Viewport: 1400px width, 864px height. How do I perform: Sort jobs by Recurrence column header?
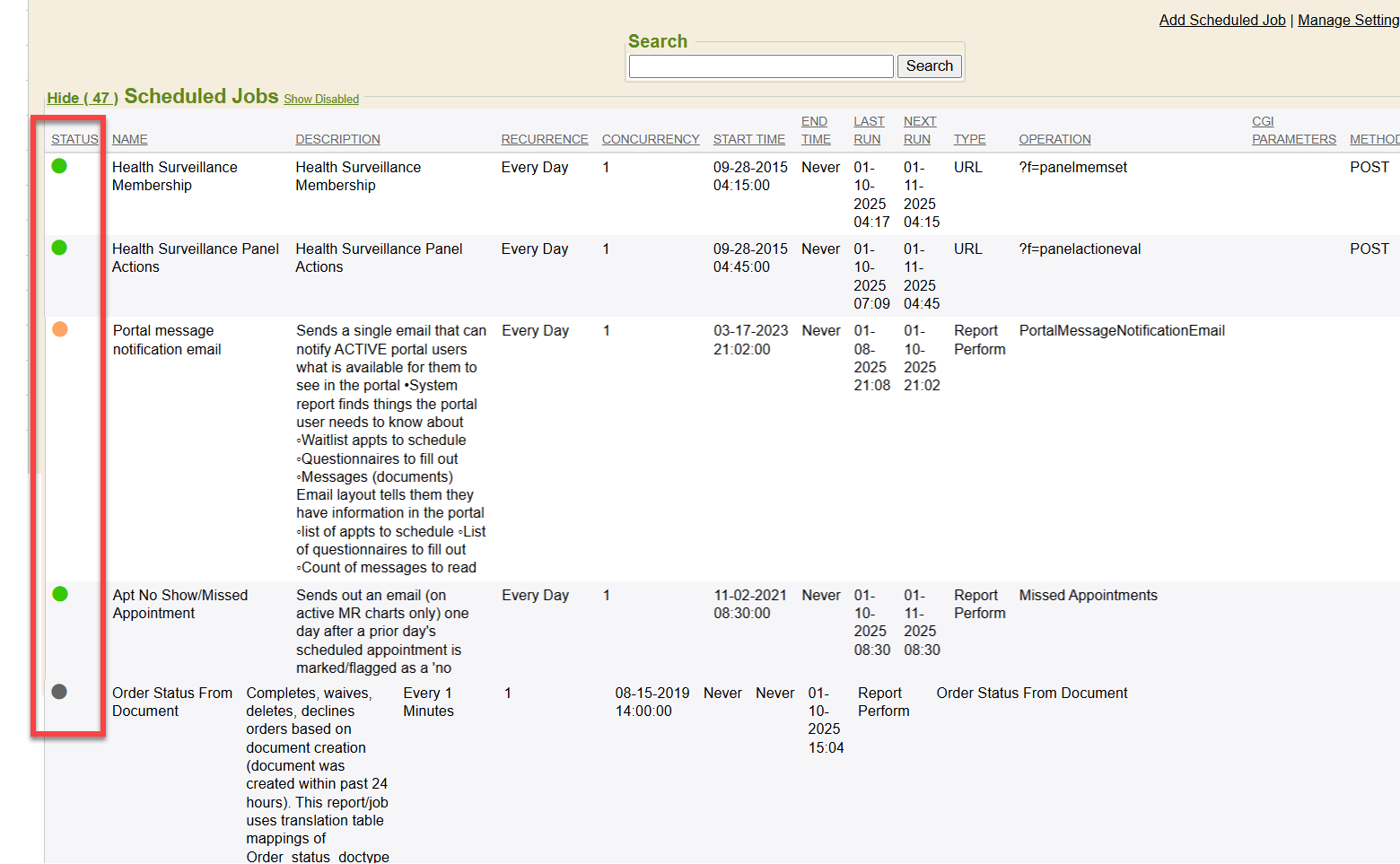544,139
